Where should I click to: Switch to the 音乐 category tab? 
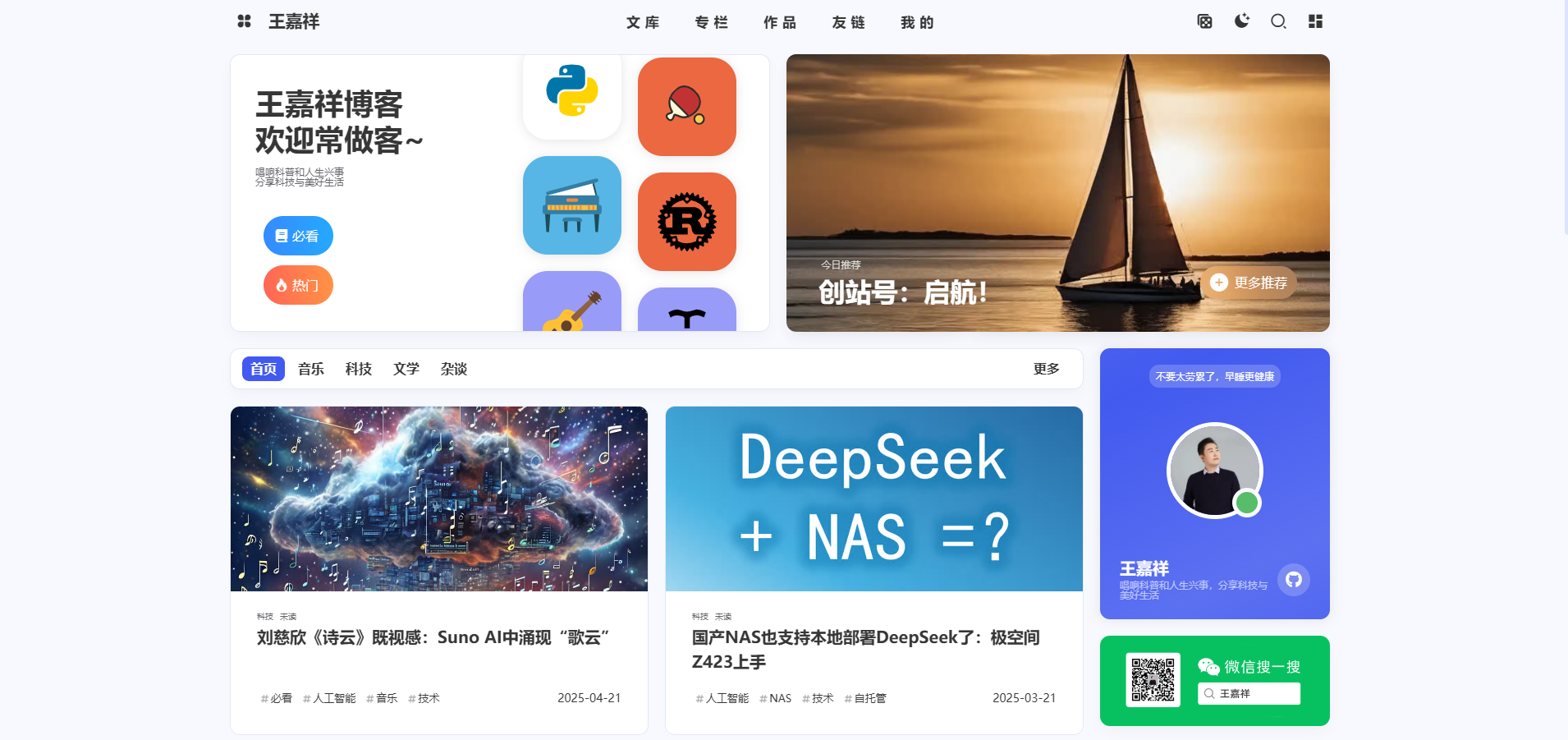[x=311, y=369]
